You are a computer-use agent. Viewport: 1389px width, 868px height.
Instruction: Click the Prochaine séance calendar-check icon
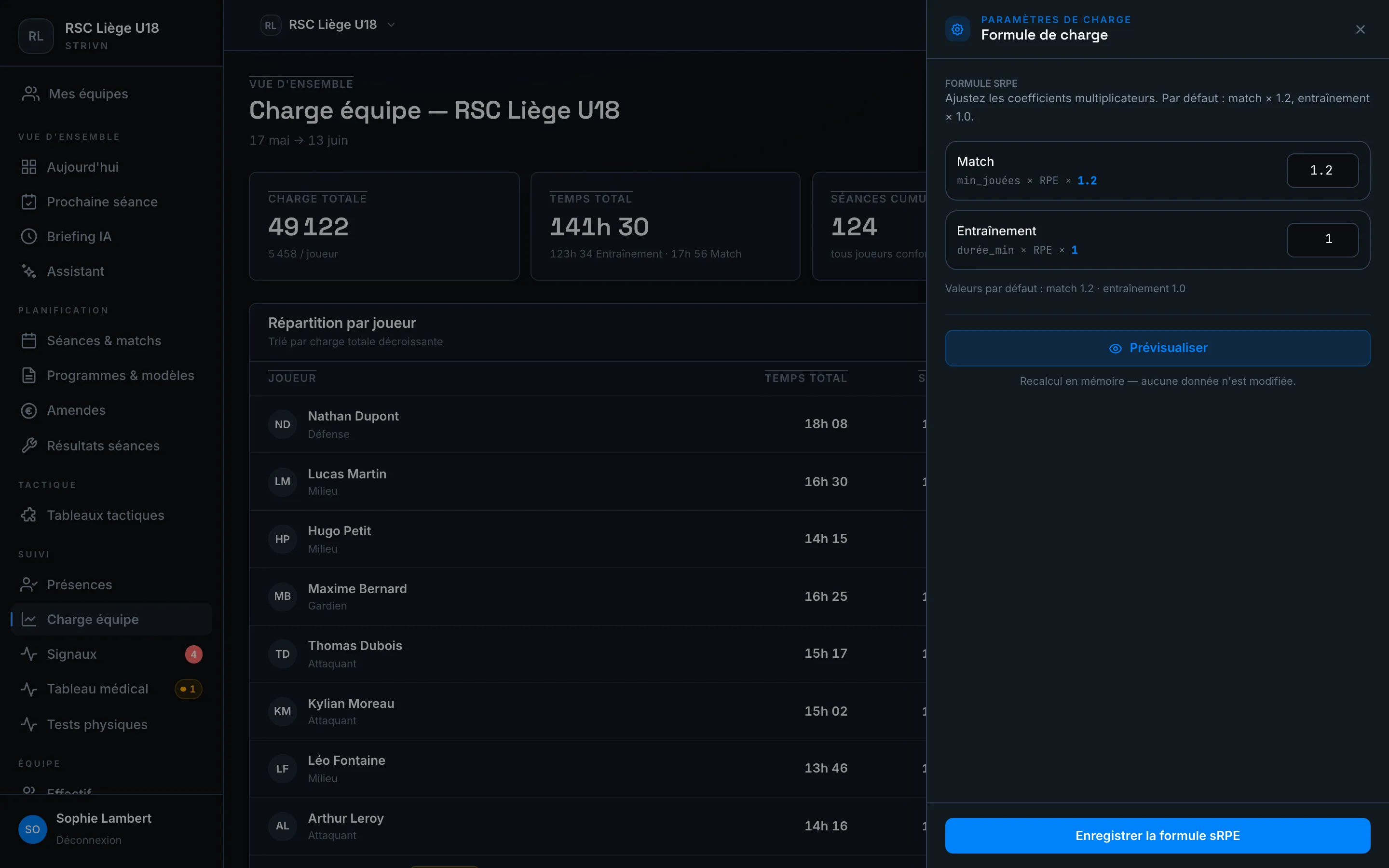[29, 202]
